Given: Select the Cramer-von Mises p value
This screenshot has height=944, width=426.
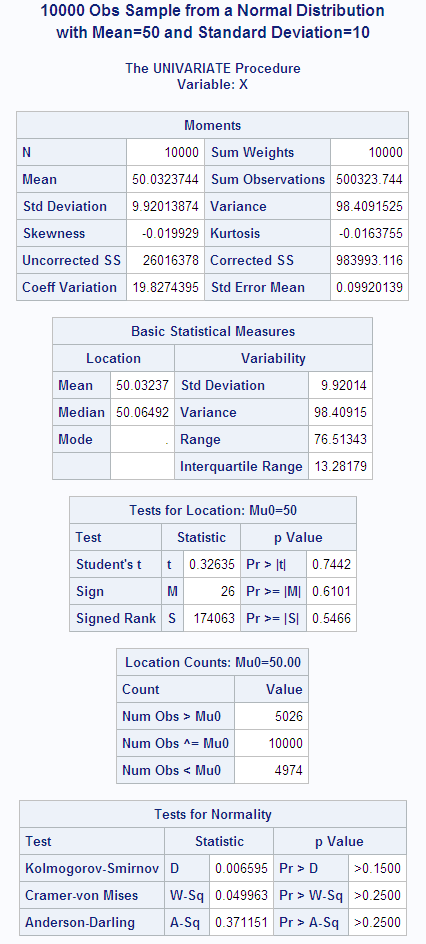Looking at the screenshot, I should [377, 895].
